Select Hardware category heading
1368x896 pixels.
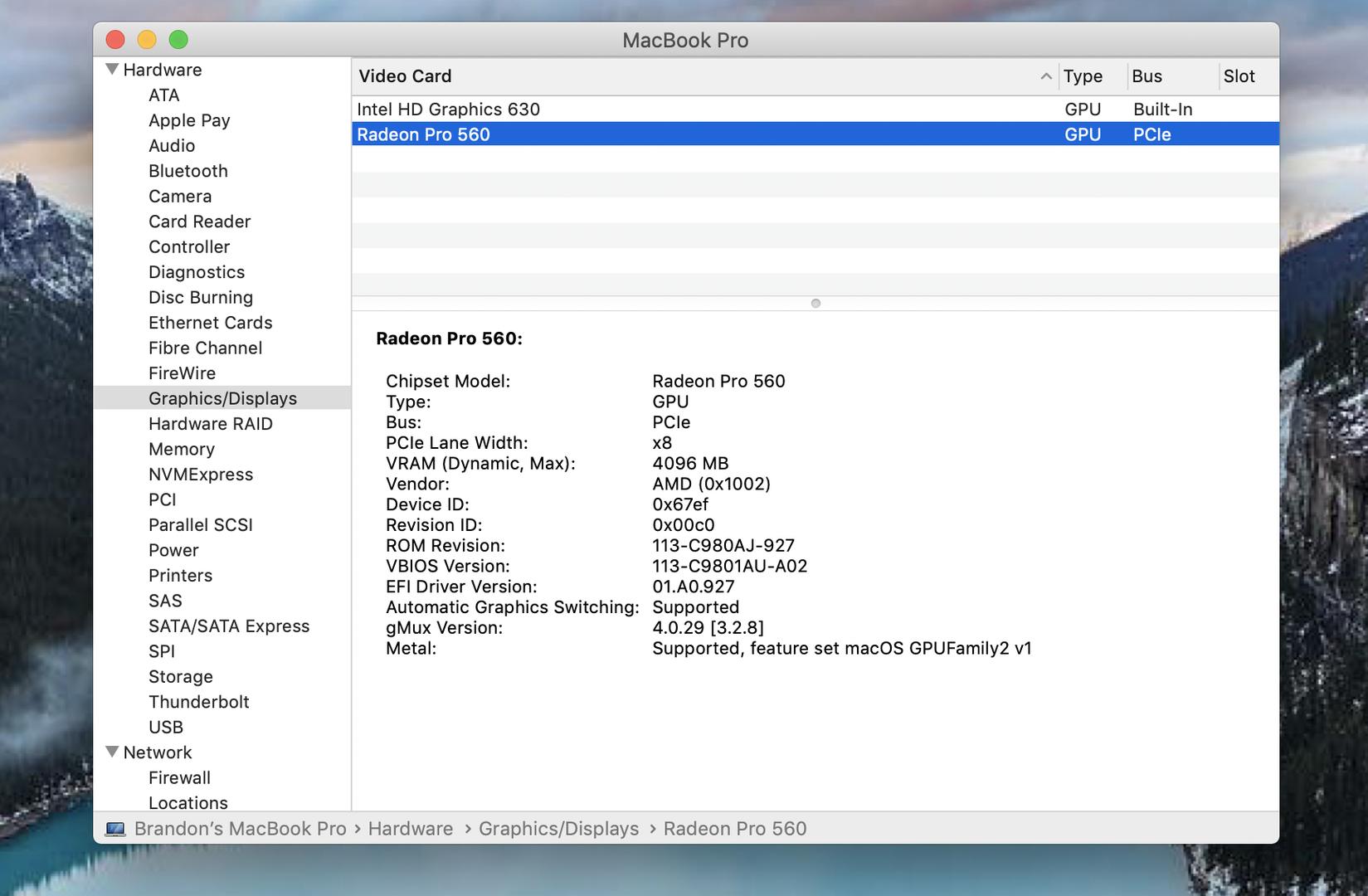coord(162,71)
